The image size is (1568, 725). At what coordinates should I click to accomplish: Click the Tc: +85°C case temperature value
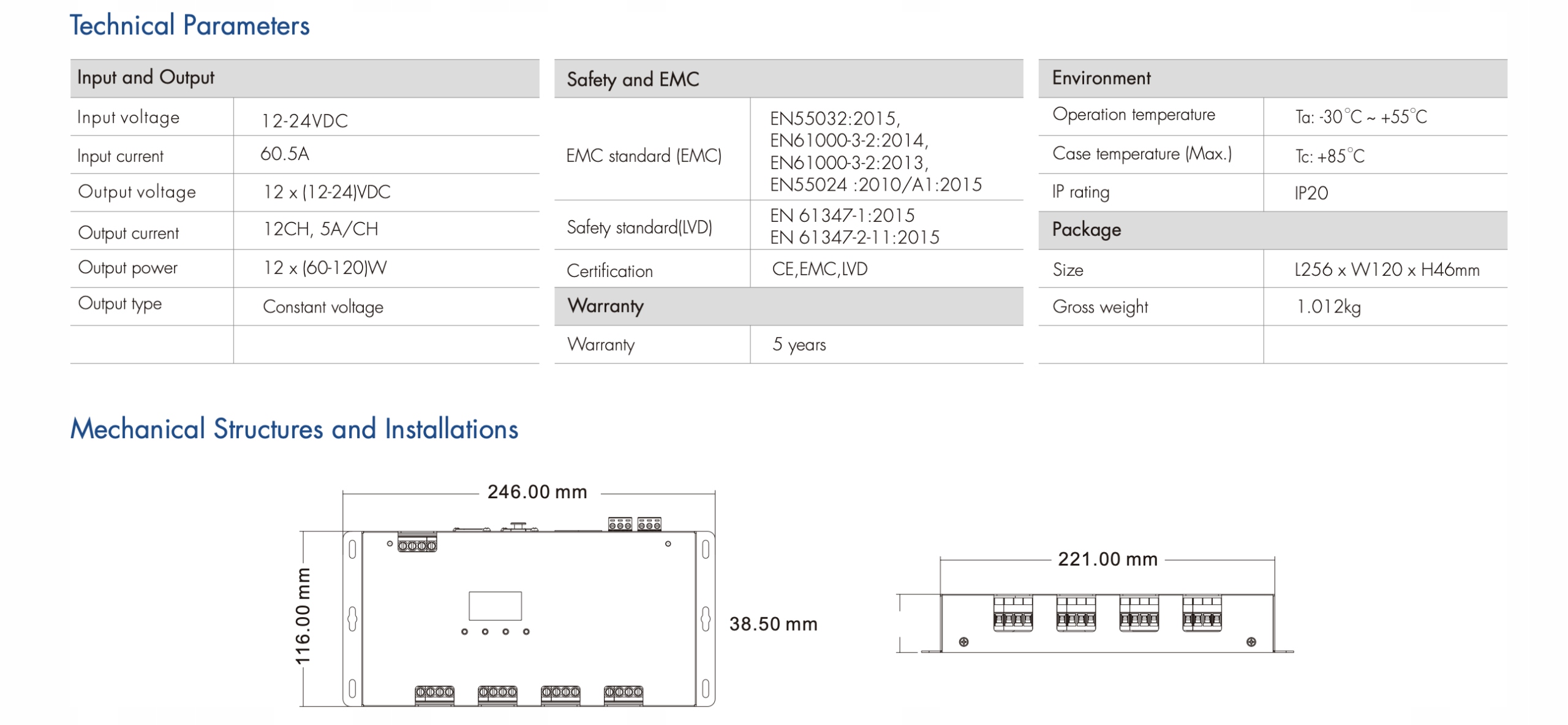click(x=1330, y=156)
